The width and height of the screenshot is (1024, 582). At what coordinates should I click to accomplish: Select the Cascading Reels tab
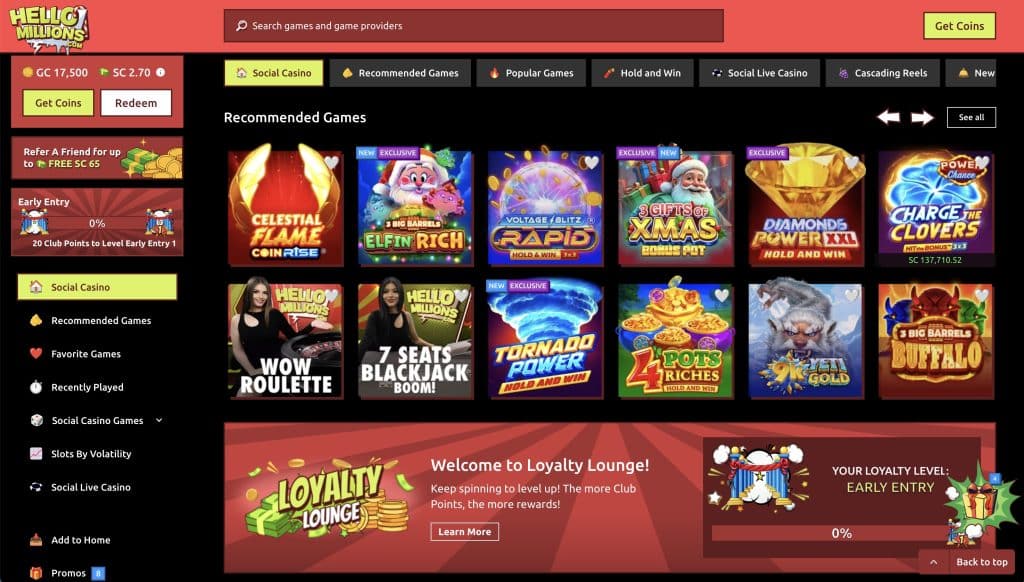coord(882,73)
